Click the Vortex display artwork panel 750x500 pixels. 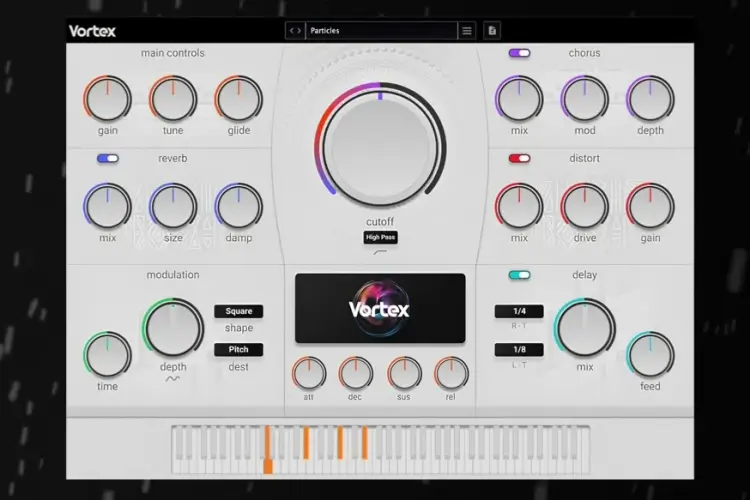click(x=380, y=309)
